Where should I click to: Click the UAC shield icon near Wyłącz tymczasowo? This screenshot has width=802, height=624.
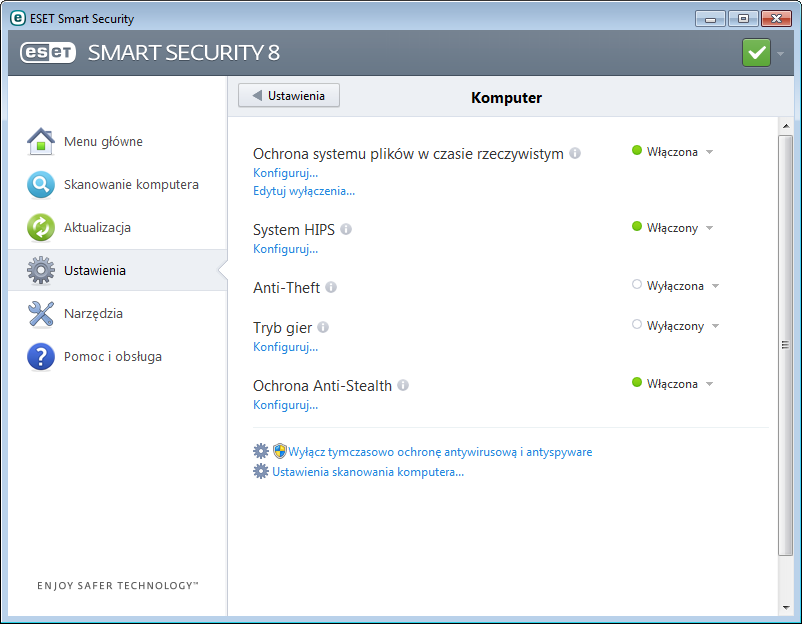coord(279,451)
